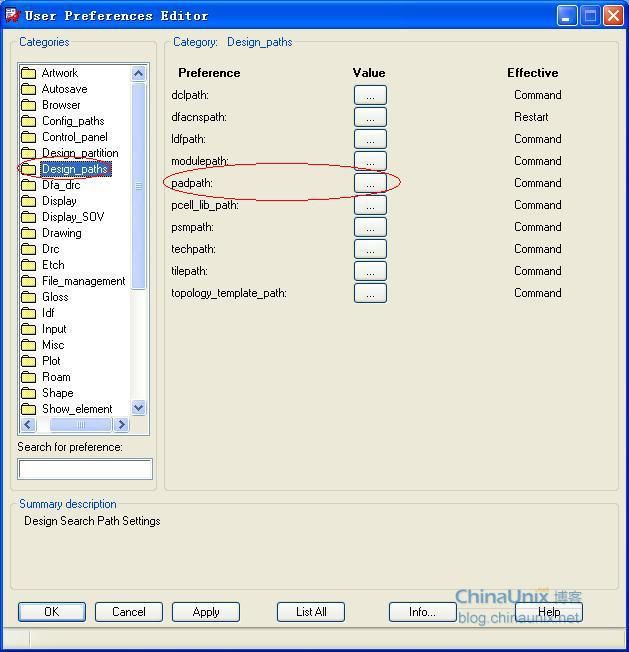This screenshot has height=652, width=629.
Task: Select the Misc category
Action: coord(53,345)
